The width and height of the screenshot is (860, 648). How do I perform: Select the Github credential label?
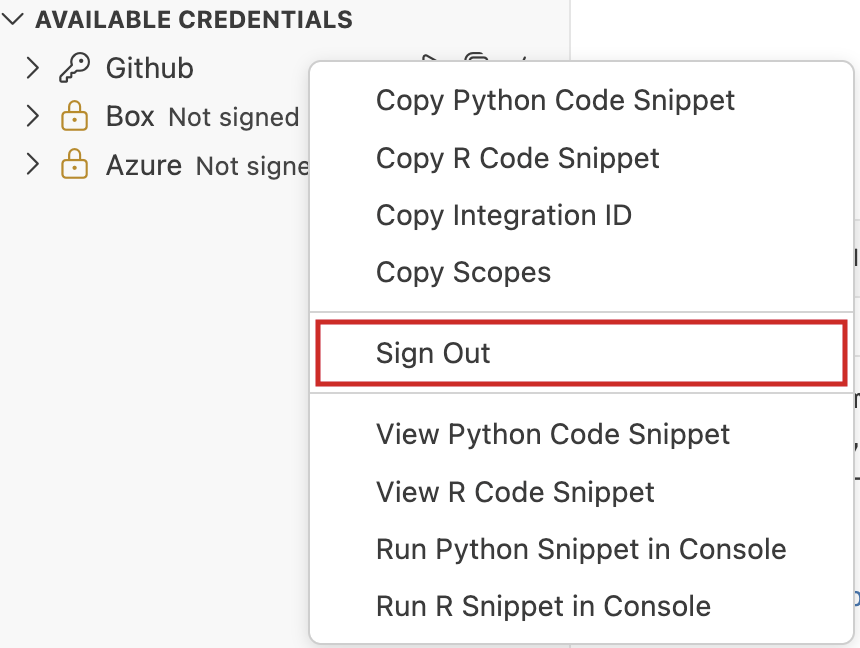pyautogui.click(x=149, y=68)
